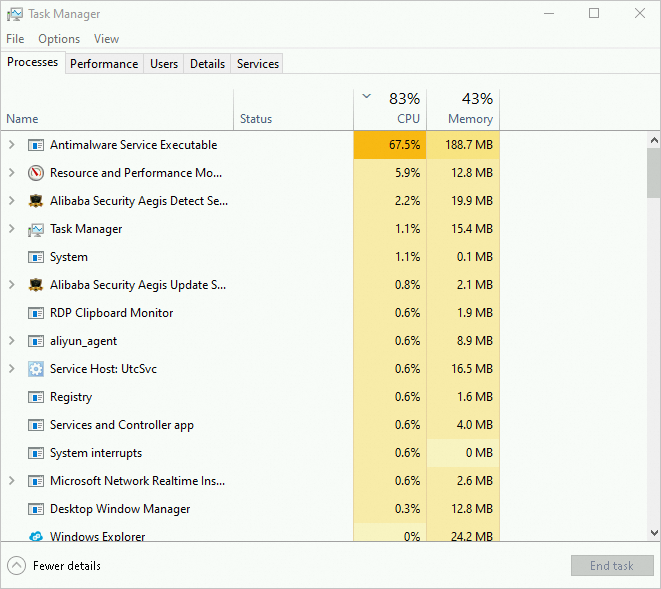Viewport: 661px width, 589px height.
Task: Open the File menu
Action: pyautogui.click(x=15, y=39)
